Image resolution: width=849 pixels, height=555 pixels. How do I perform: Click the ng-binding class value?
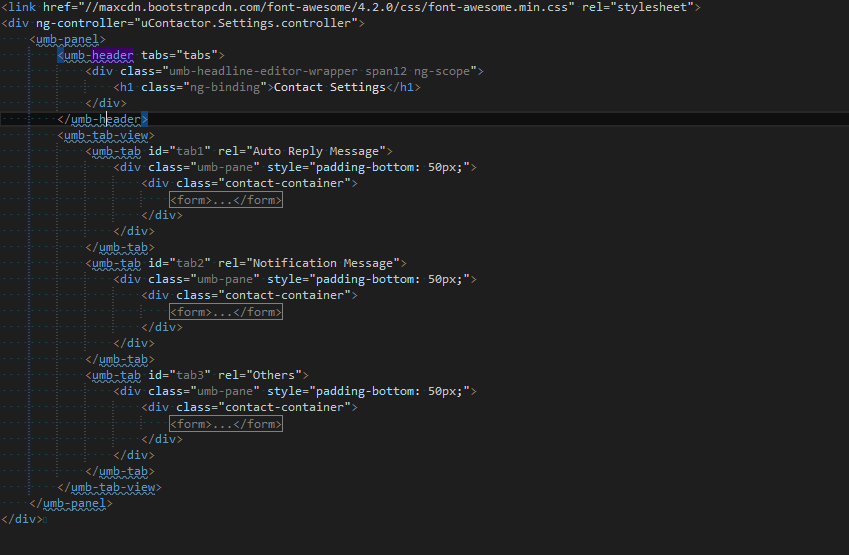(225, 87)
